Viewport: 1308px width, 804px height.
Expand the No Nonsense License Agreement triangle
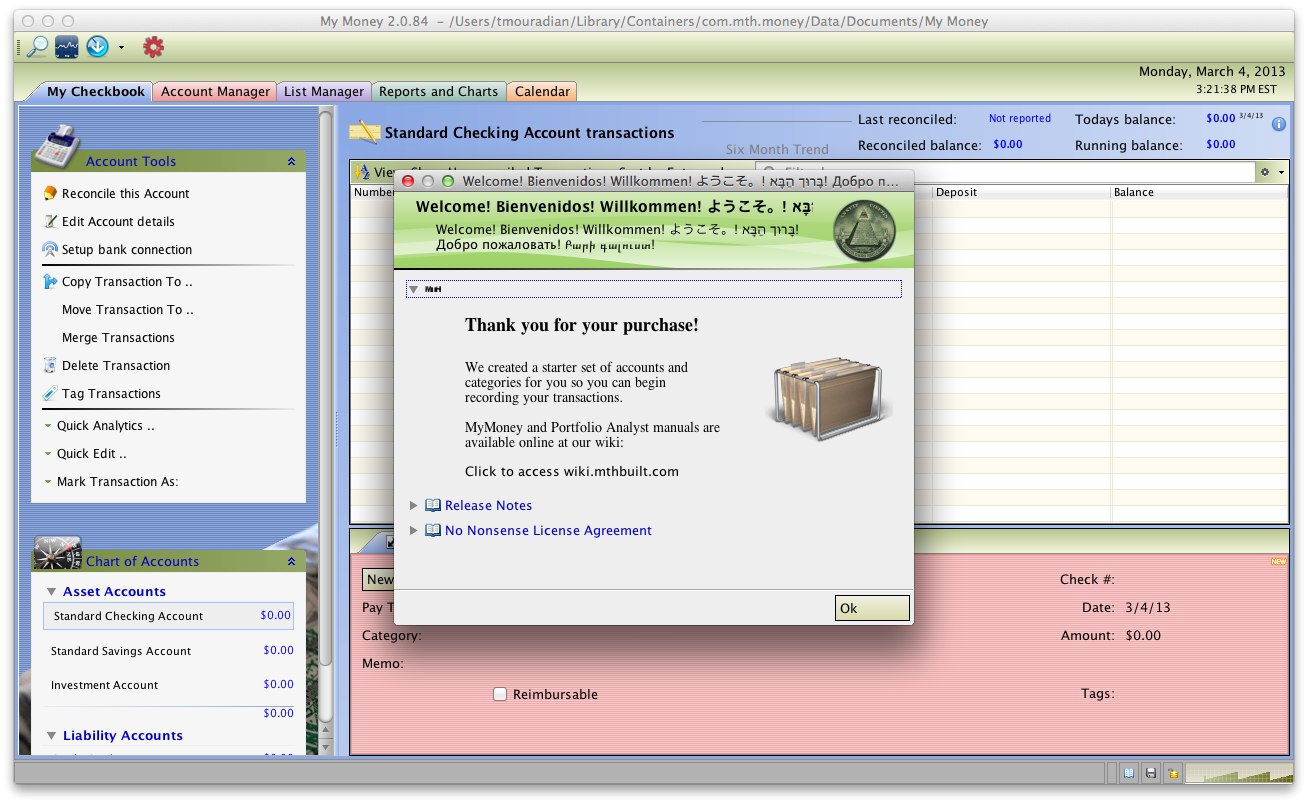(x=414, y=530)
